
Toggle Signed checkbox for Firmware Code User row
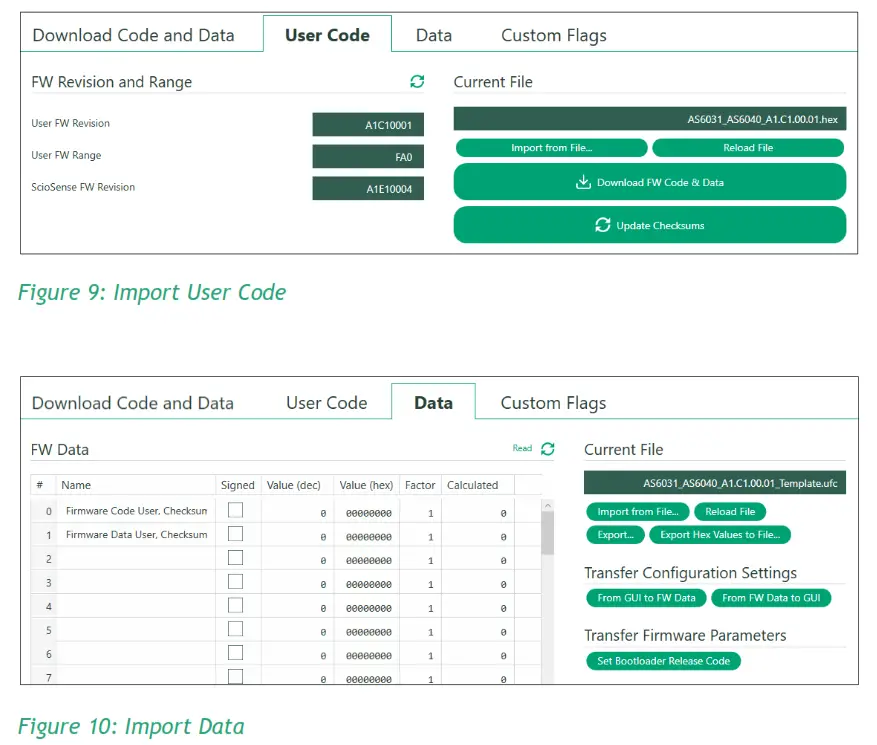(x=236, y=510)
